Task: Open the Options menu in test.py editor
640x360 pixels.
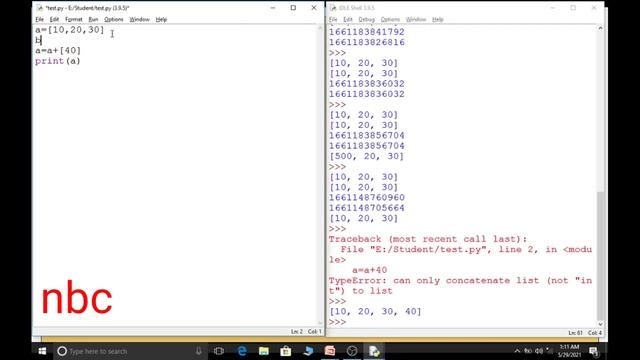Action: [113, 20]
